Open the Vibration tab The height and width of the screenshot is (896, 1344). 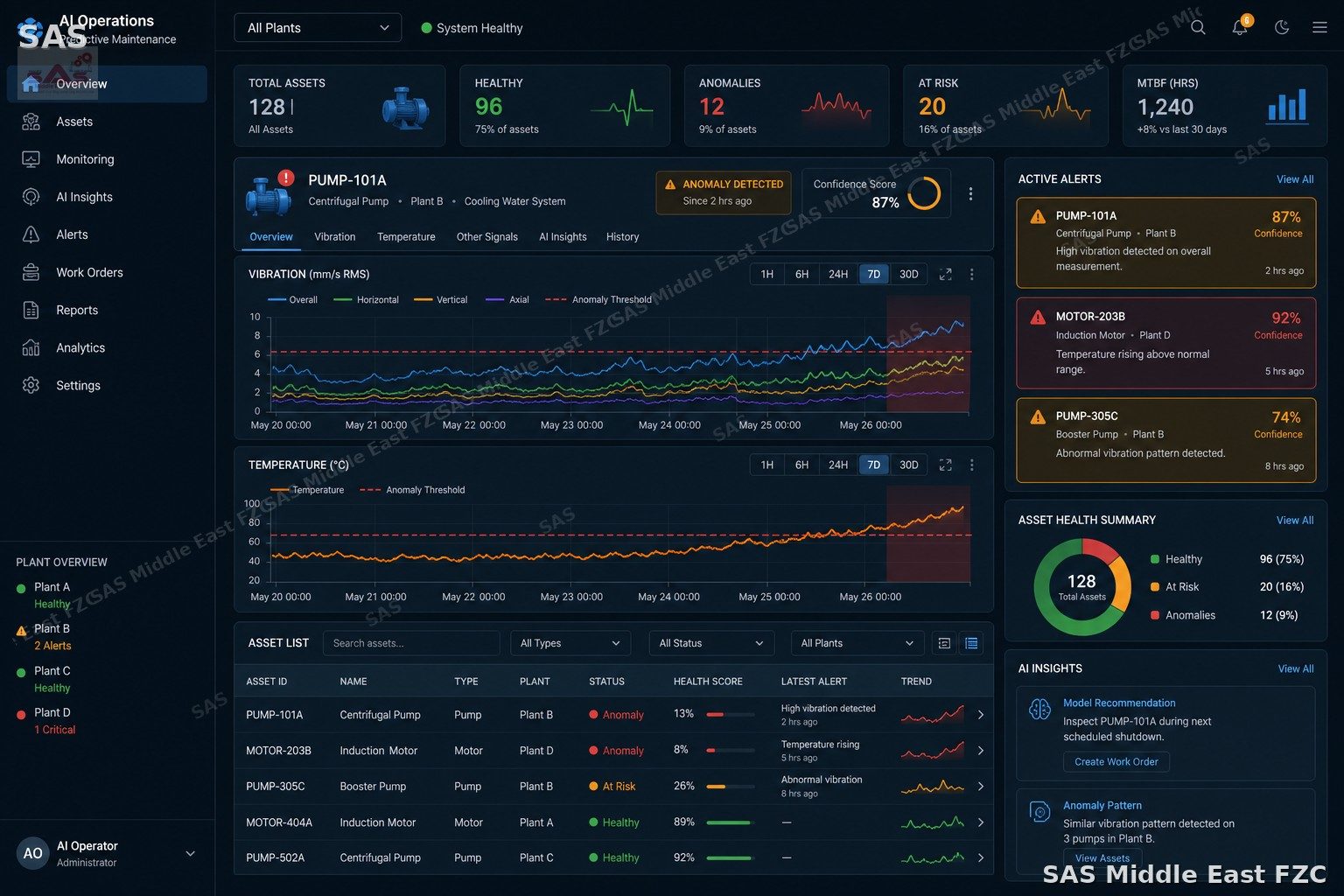[335, 237]
